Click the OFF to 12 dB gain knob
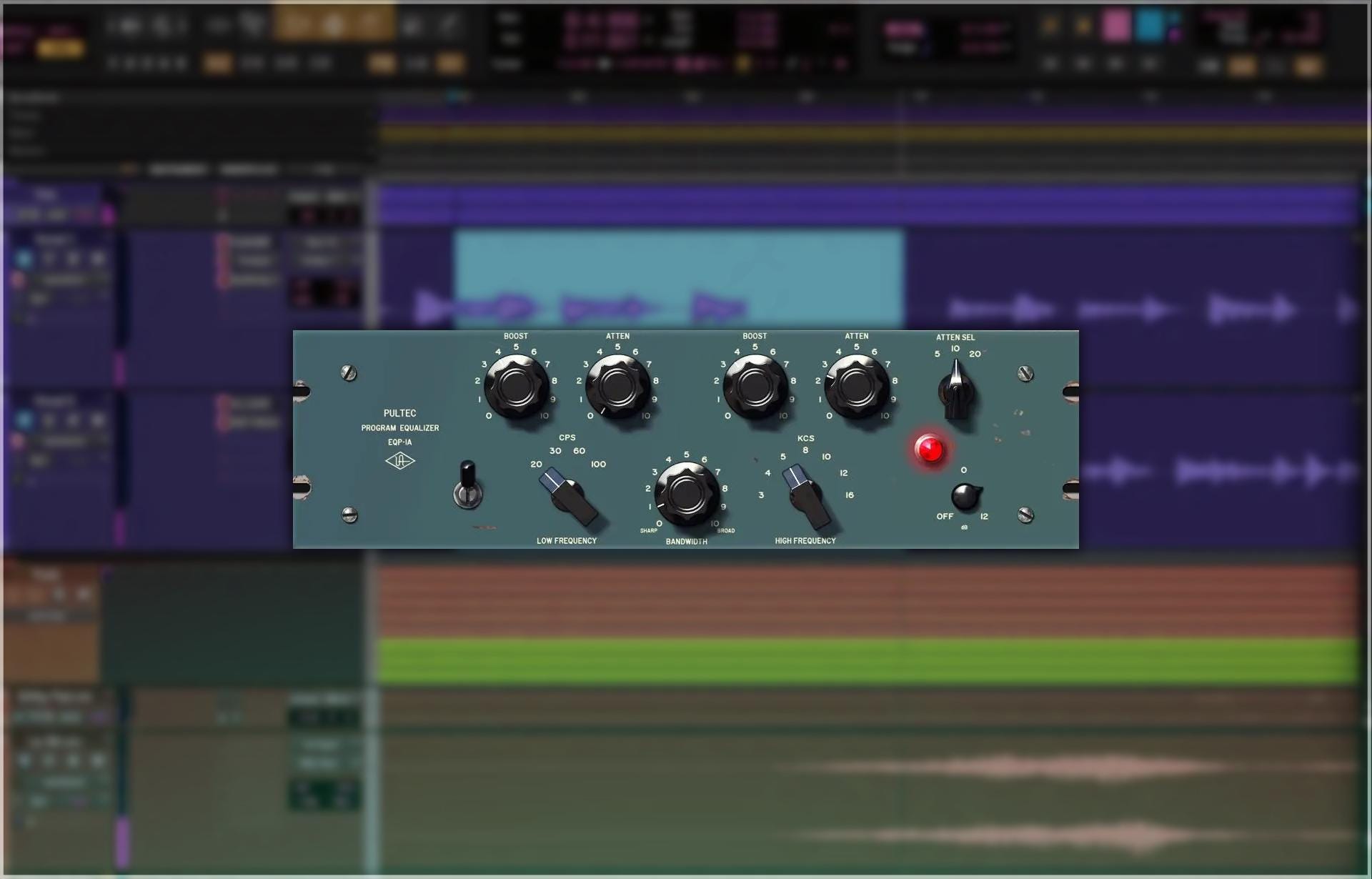This screenshot has height=879, width=1372. click(x=965, y=496)
